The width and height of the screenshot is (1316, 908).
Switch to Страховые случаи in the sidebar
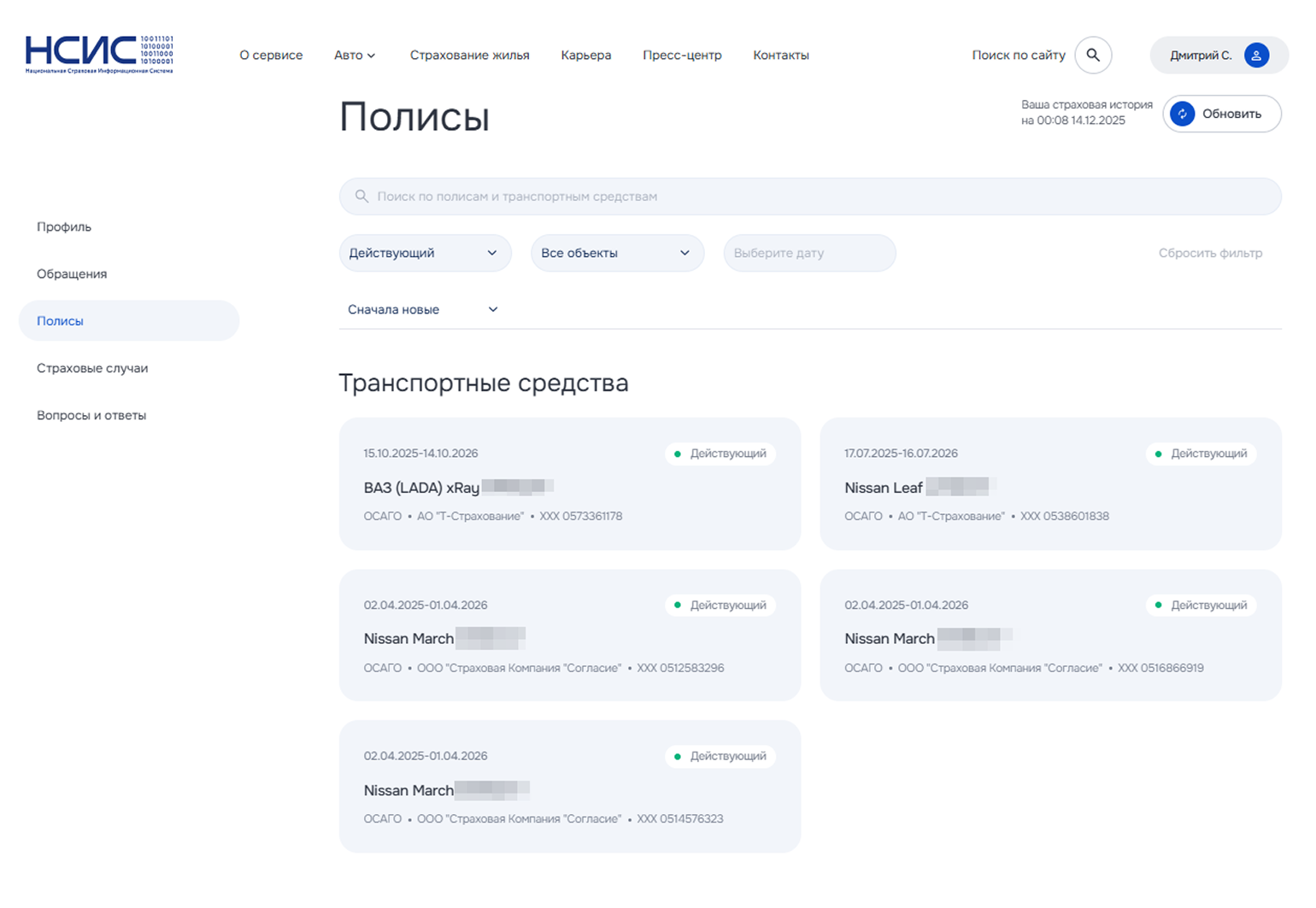(x=92, y=367)
